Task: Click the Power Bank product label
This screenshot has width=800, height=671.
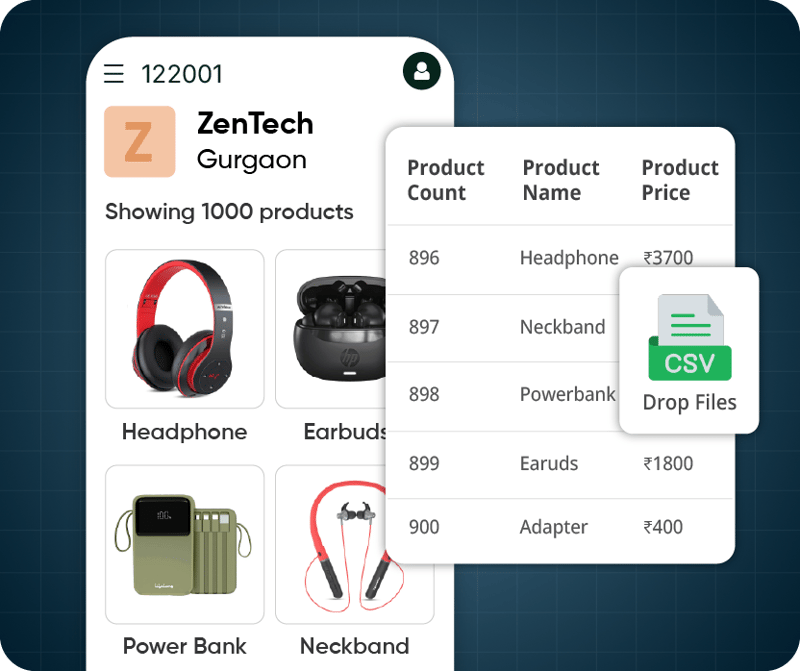Action: [185, 647]
